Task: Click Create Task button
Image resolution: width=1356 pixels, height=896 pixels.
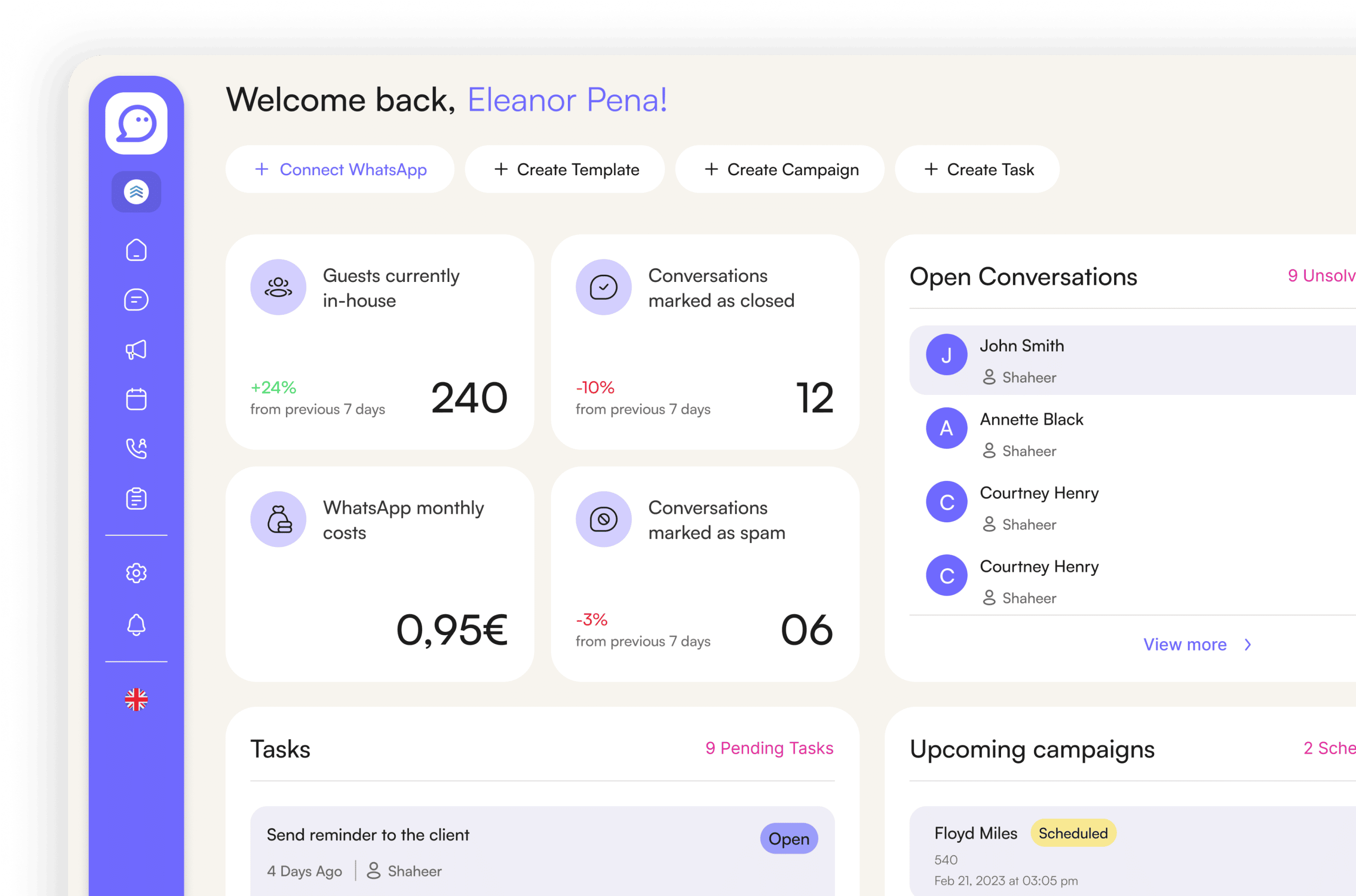Action: click(x=977, y=169)
